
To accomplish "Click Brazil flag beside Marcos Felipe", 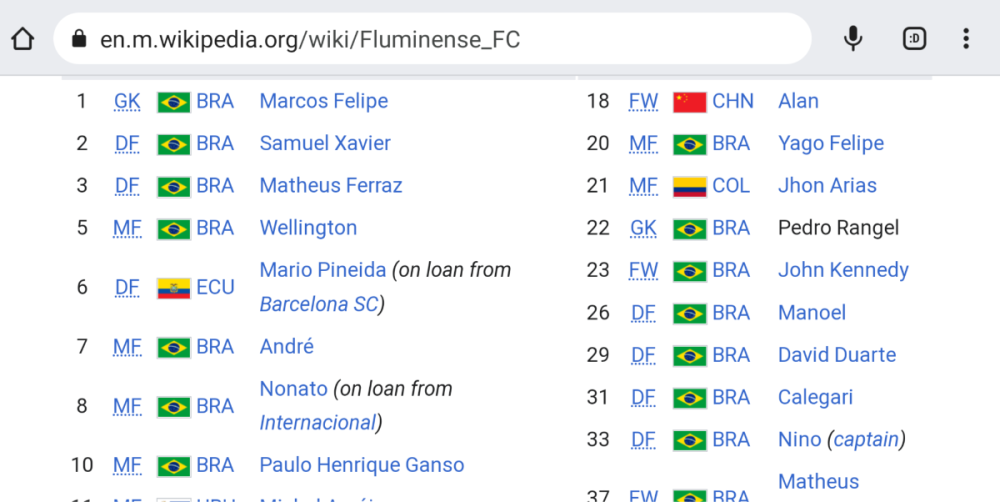I will pyautogui.click(x=173, y=102).
